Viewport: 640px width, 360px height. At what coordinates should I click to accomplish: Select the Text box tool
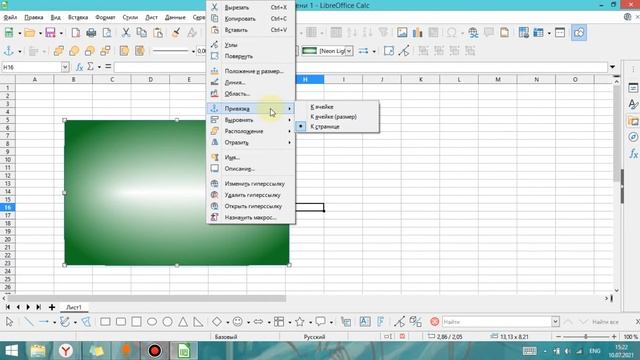click(365, 322)
